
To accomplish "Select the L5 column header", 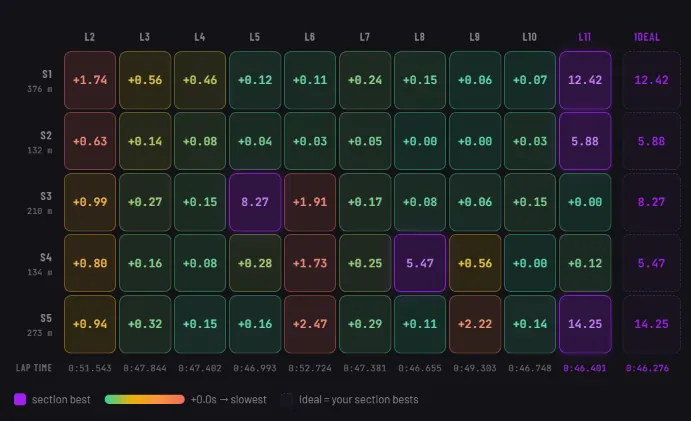I will point(255,37).
